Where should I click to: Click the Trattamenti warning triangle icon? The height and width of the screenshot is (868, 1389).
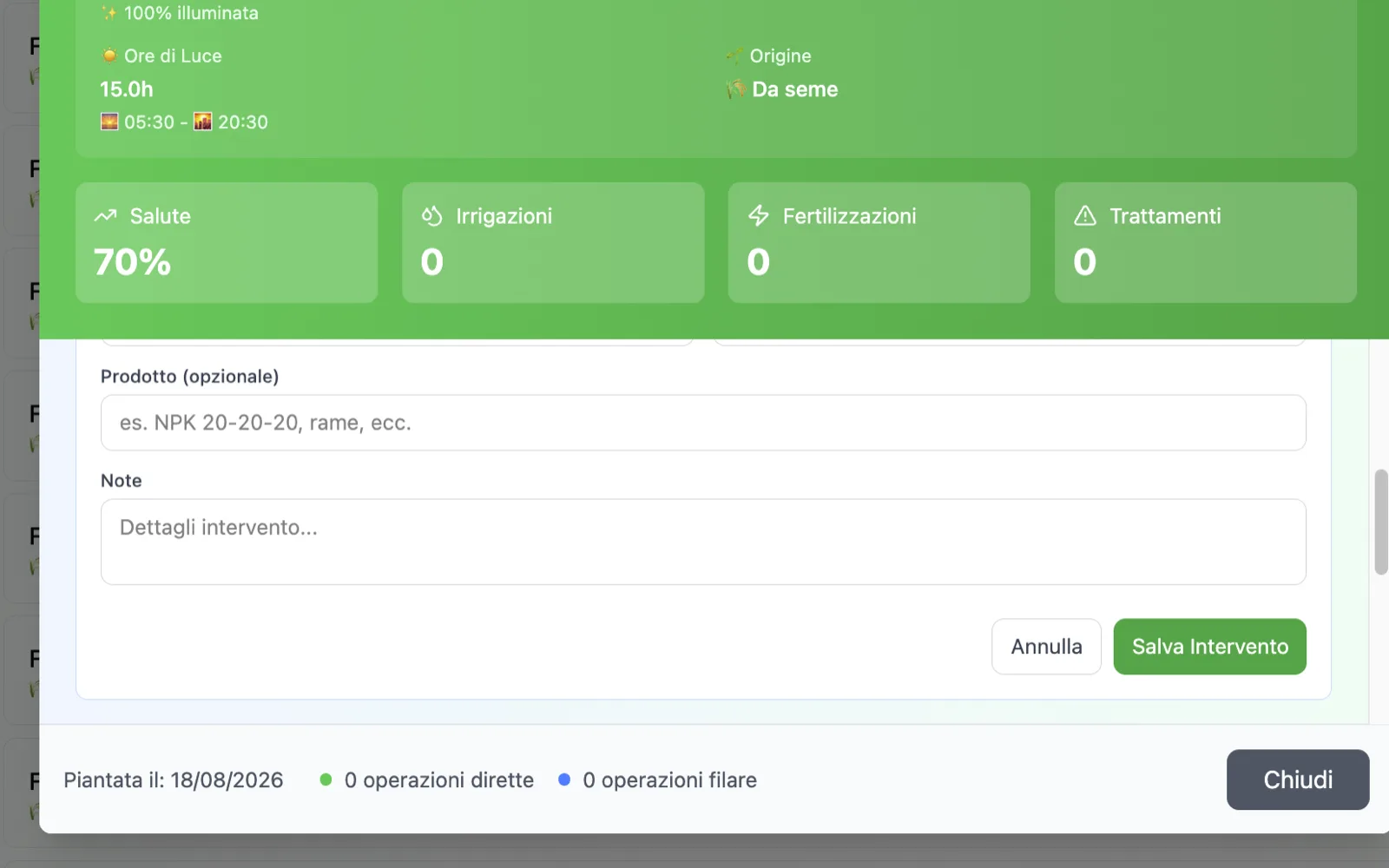(1084, 216)
